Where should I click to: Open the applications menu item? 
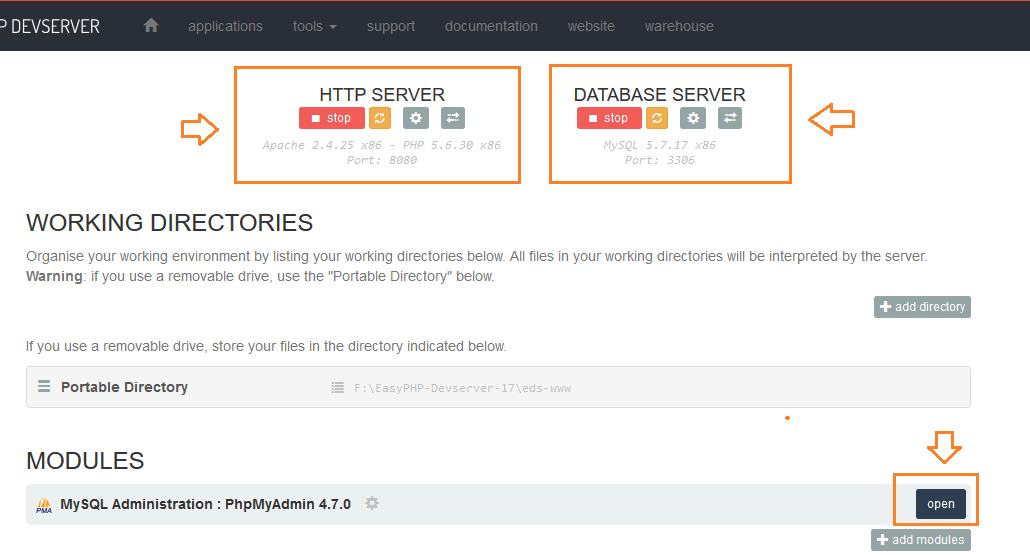point(225,26)
